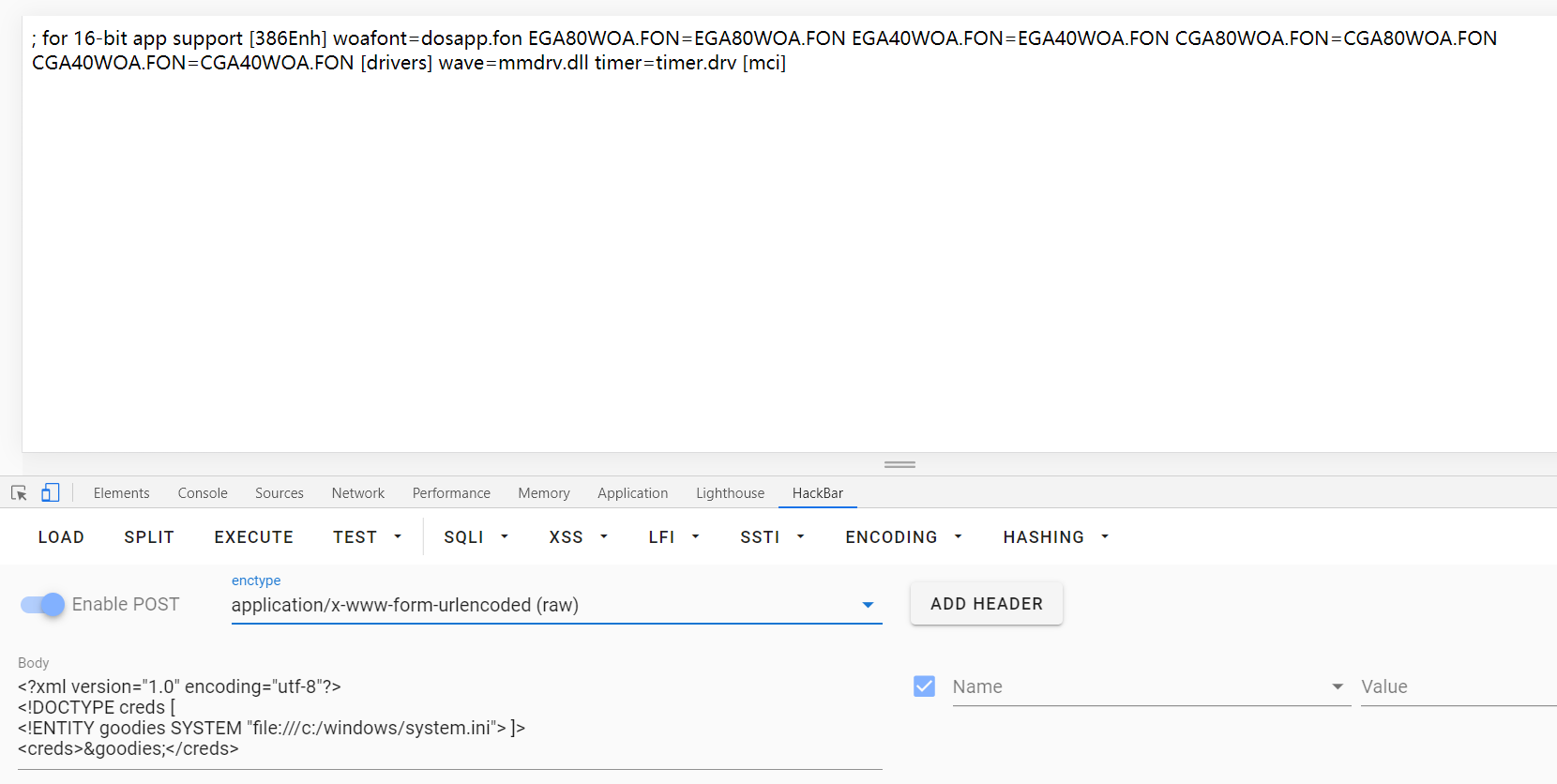1557x784 pixels.
Task: Open the enctype dropdown
Action: [x=556, y=605]
